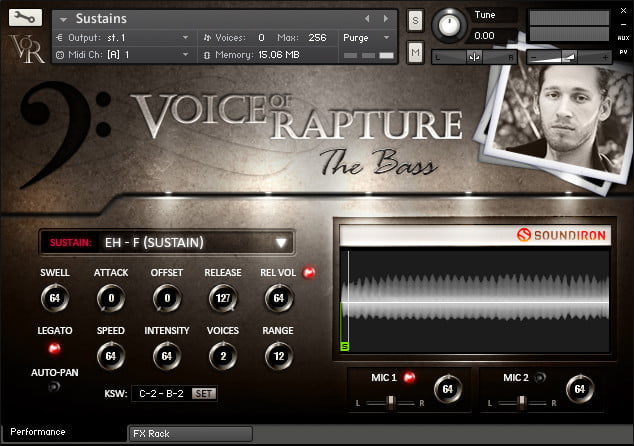Click the MIC 1 volume knob
The width and height of the screenshot is (634, 446).
448,389
